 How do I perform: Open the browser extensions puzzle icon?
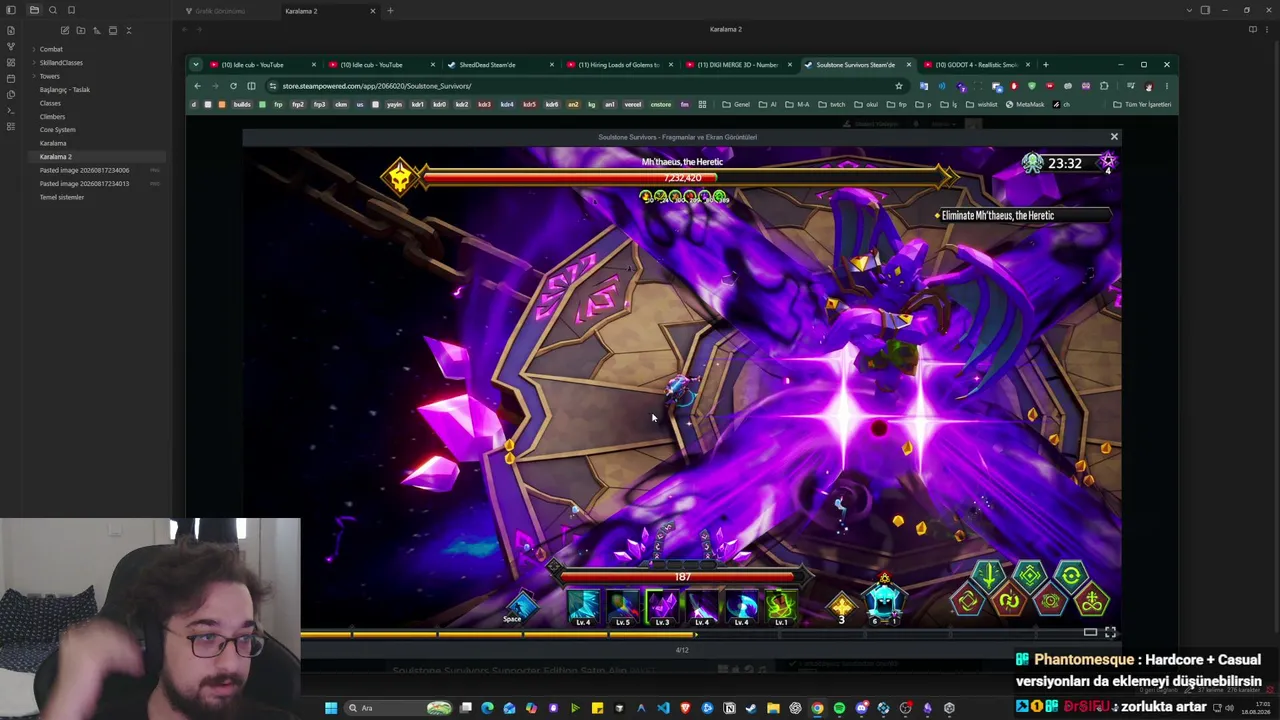[x=1104, y=86]
